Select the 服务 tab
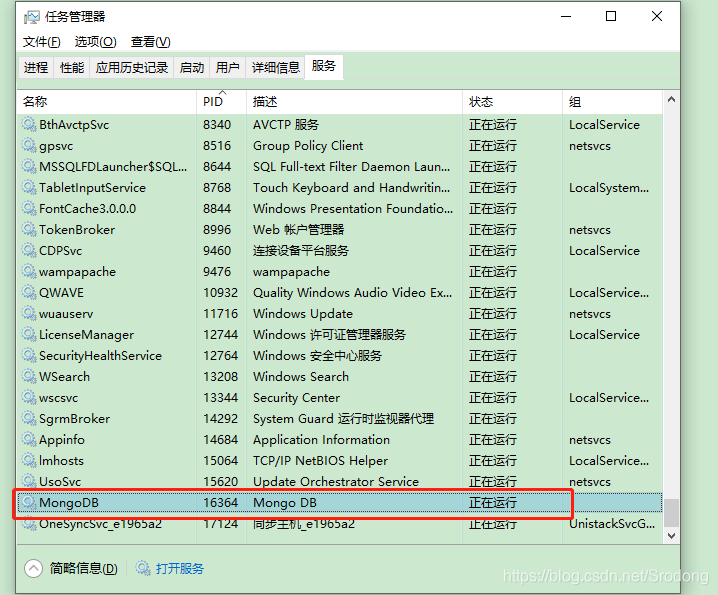The image size is (718, 595). point(324,66)
